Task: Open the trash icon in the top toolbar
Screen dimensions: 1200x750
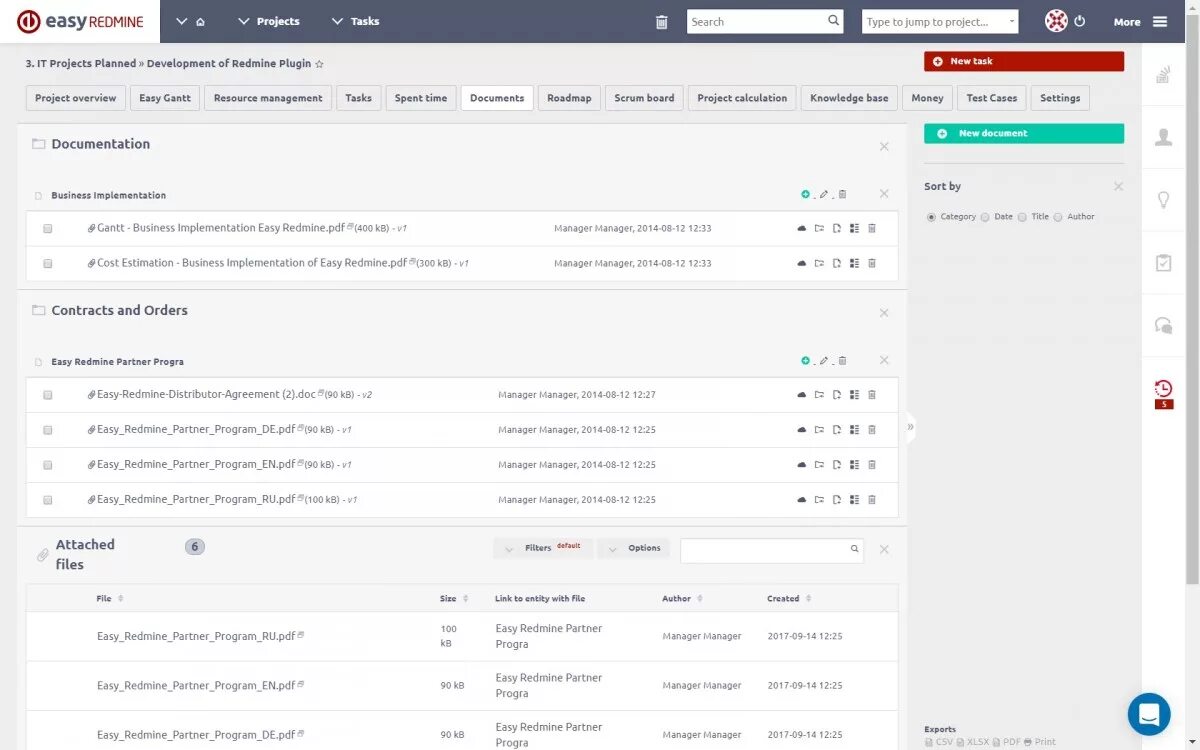Action: pos(661,21)
